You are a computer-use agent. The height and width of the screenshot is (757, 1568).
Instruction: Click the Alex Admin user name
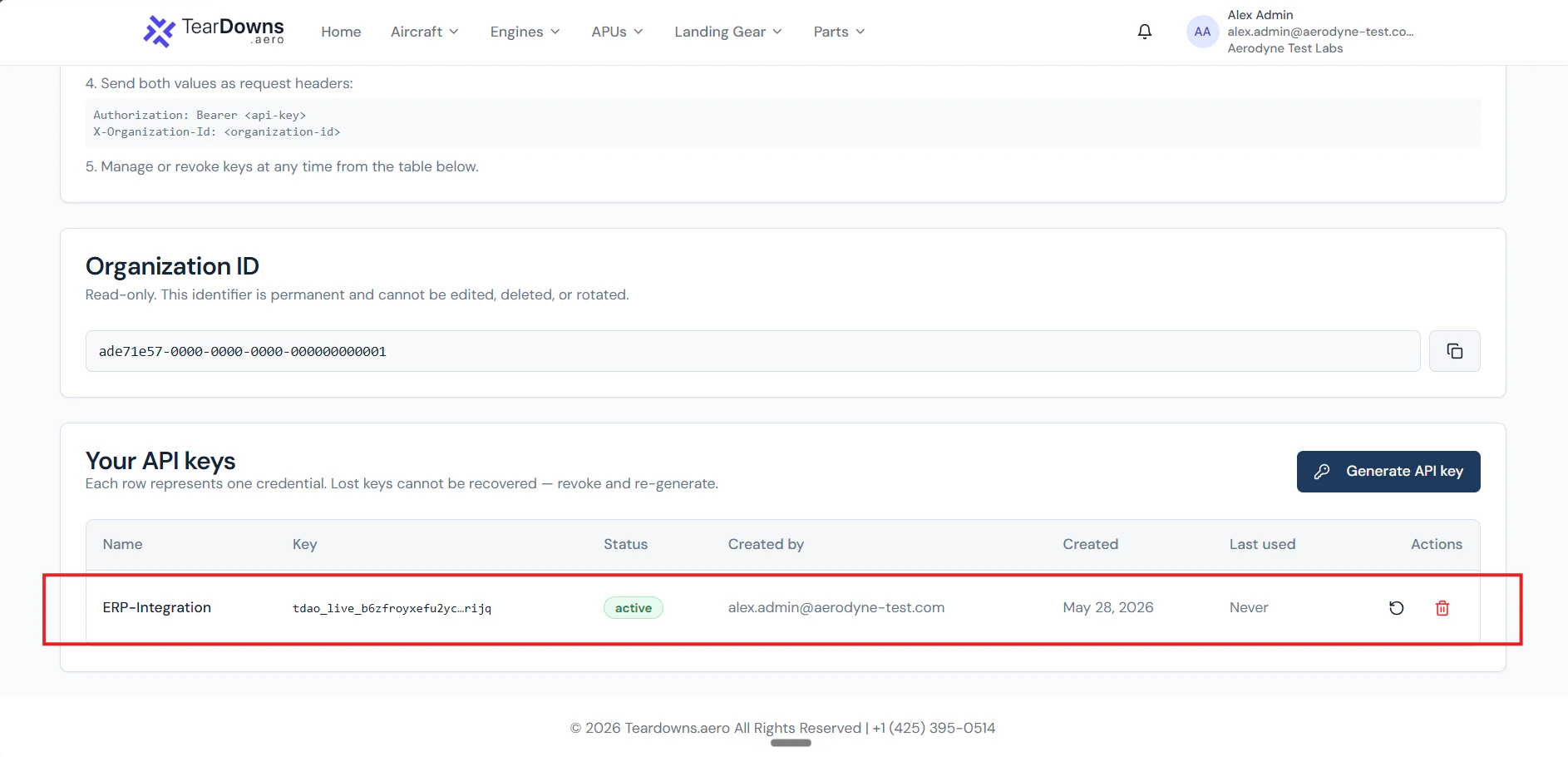[x=1260, y=15]
